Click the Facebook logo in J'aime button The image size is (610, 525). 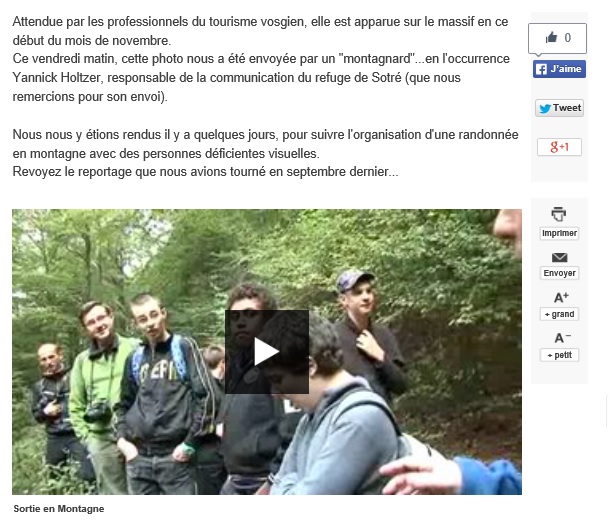point(541,69)
